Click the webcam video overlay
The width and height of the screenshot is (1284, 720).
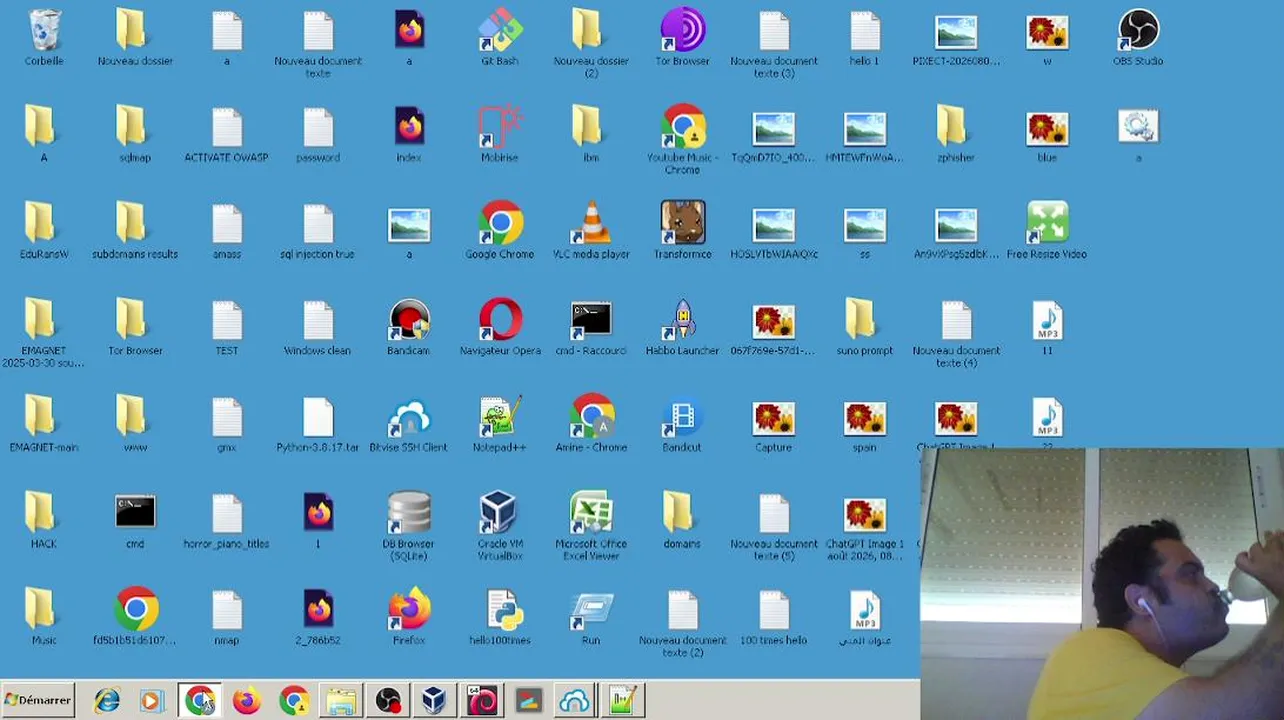pyautogui.click(x=1102, y=584)
